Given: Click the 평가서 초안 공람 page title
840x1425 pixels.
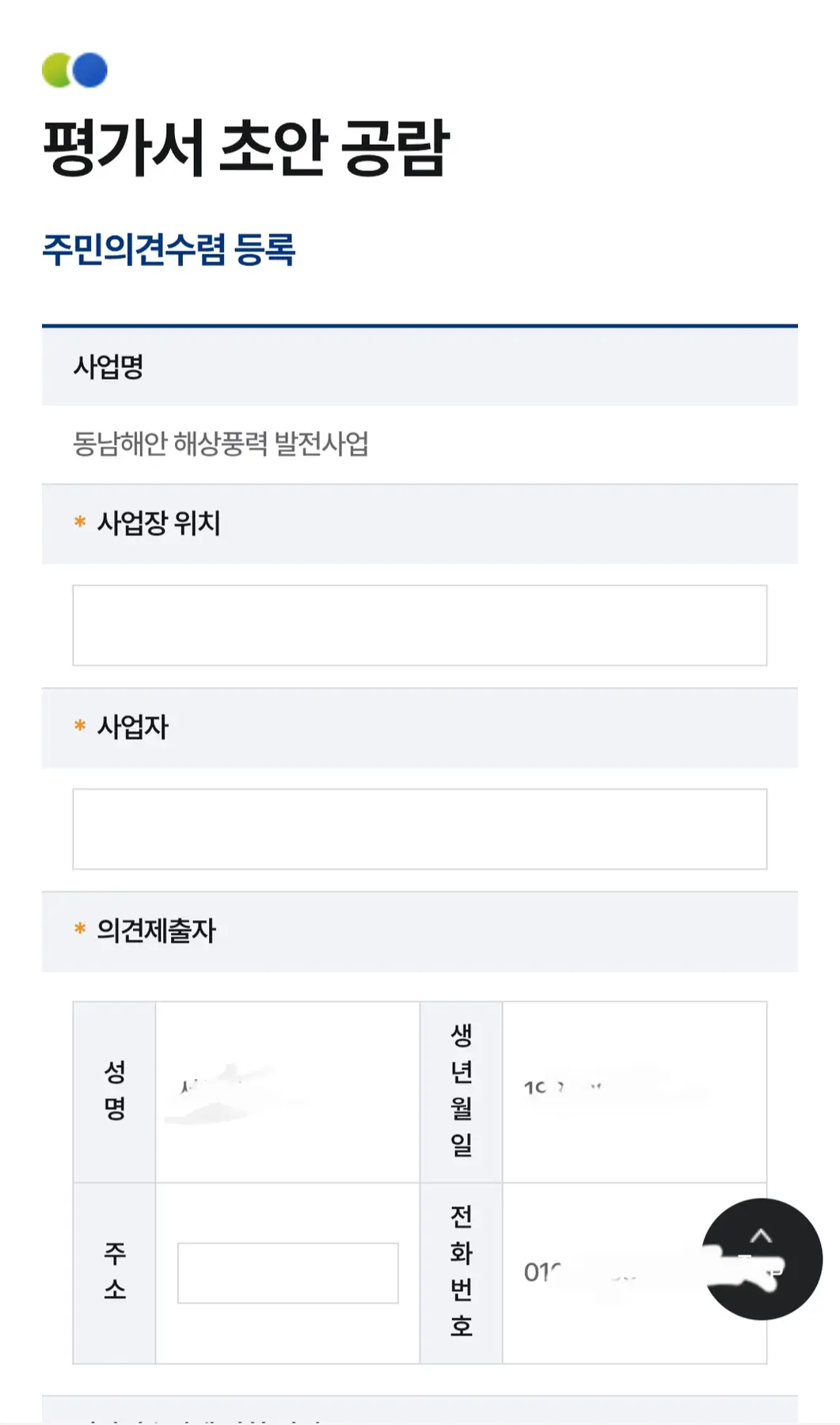Looking at the screenshot, I should pos(246,148).
